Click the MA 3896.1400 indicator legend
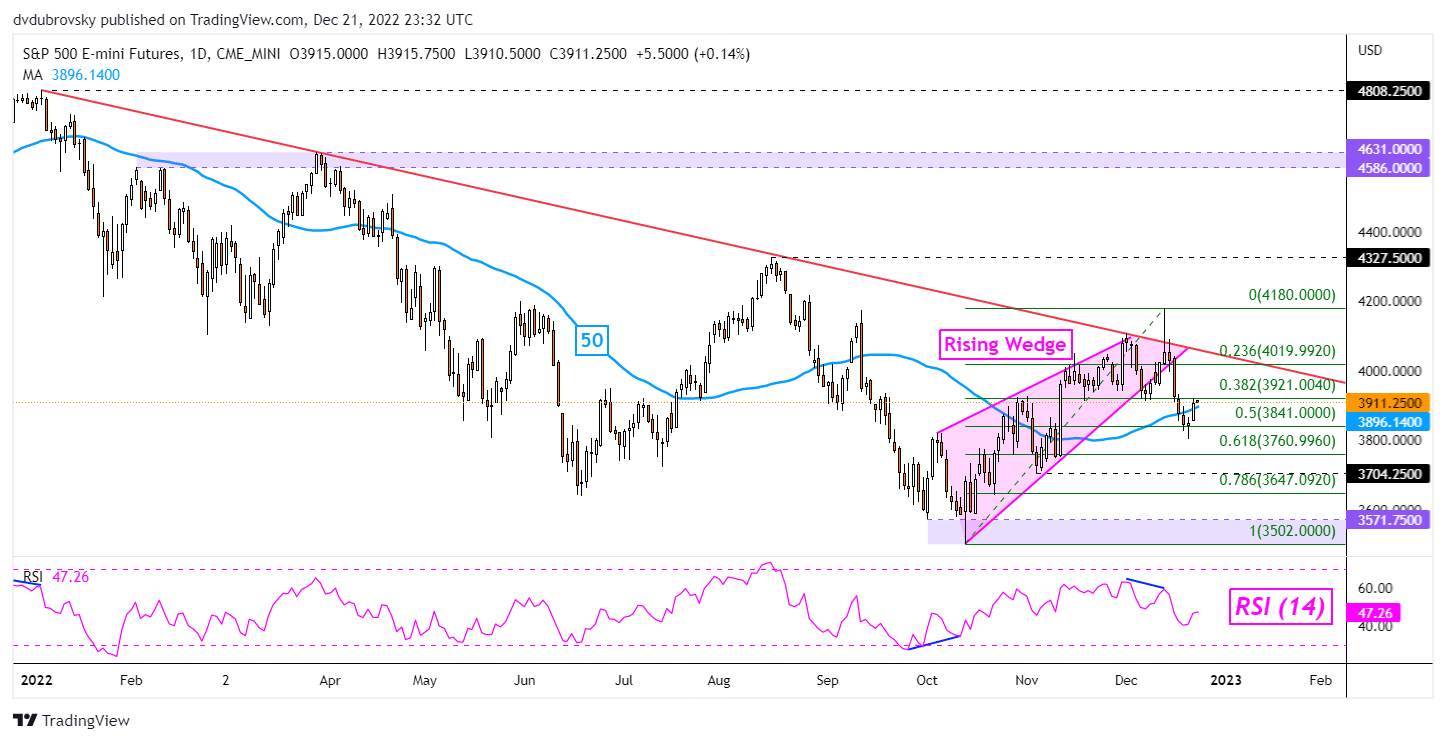 (70, 74)
